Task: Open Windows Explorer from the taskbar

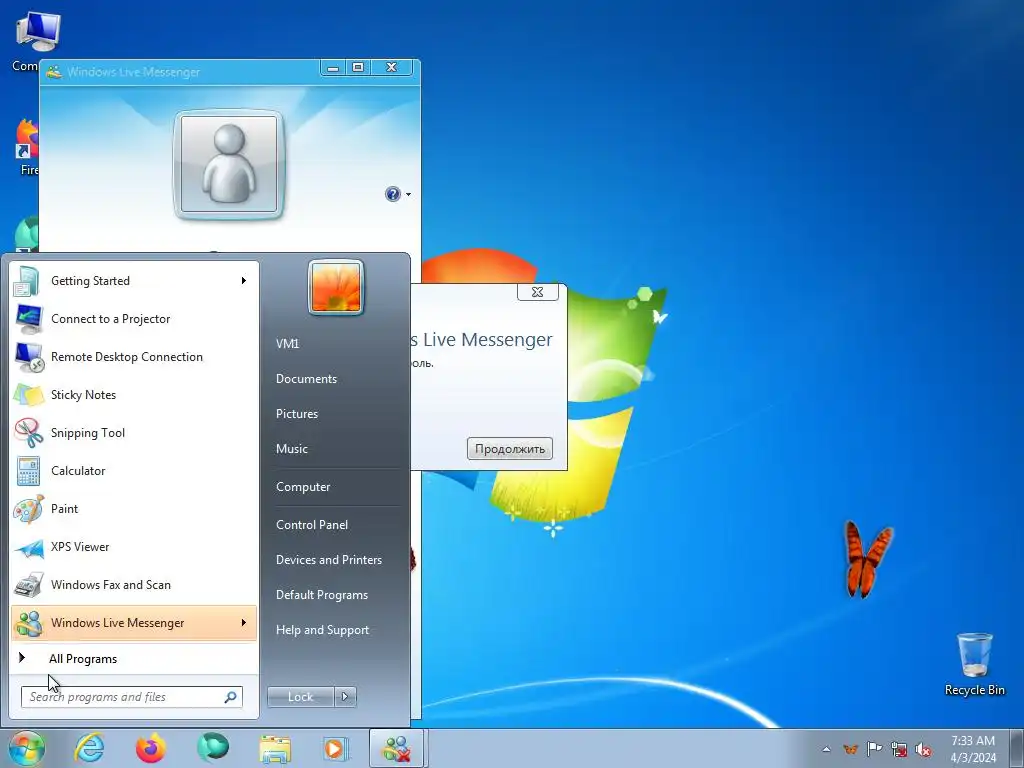Action: (x=275, y=748)
